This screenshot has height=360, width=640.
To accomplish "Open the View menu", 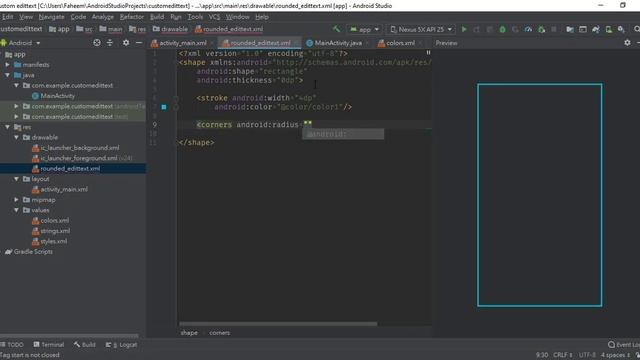I will click(26, 17).
